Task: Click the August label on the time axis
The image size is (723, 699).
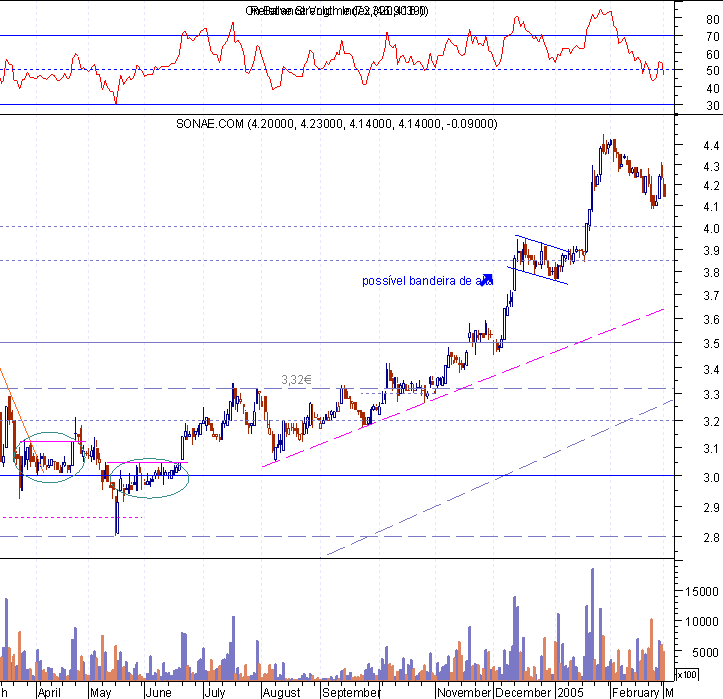Action: (x=281, y=693)
